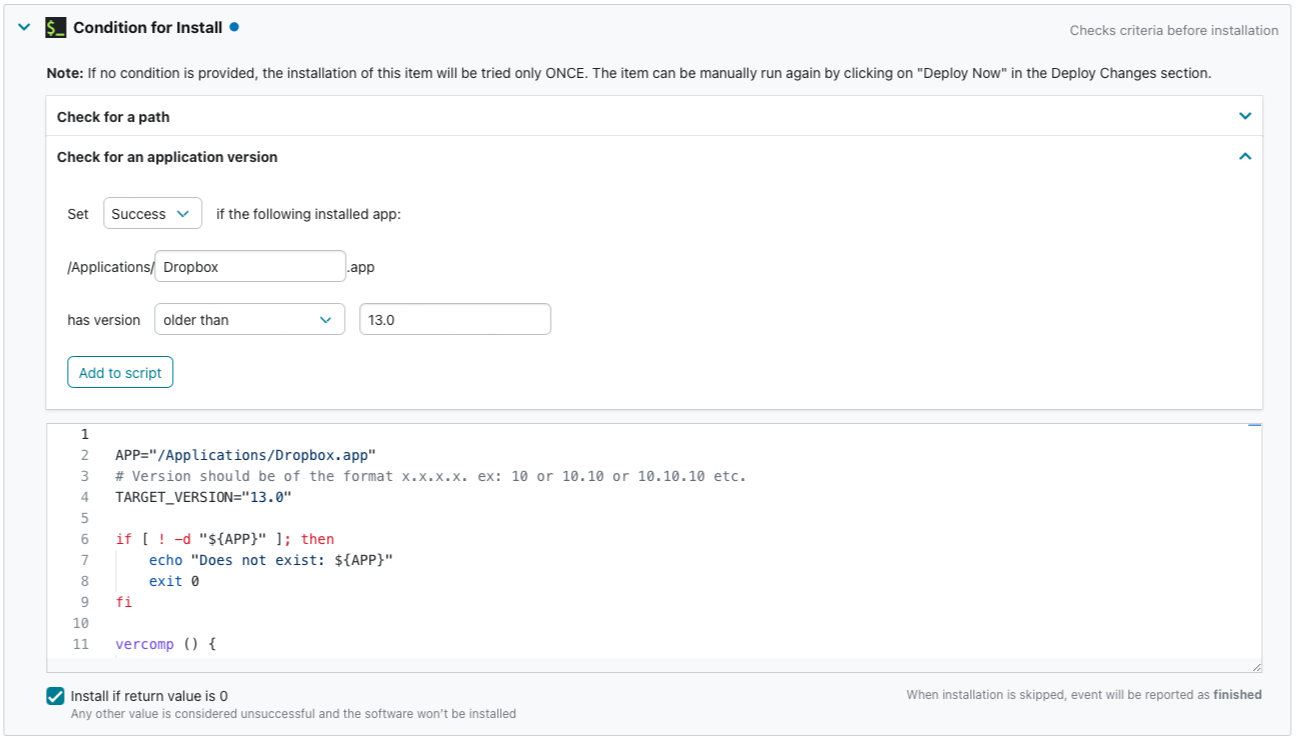Collapse the Condition for Install section
Screen dimensions: 1297x740
[x=23, y=27]
